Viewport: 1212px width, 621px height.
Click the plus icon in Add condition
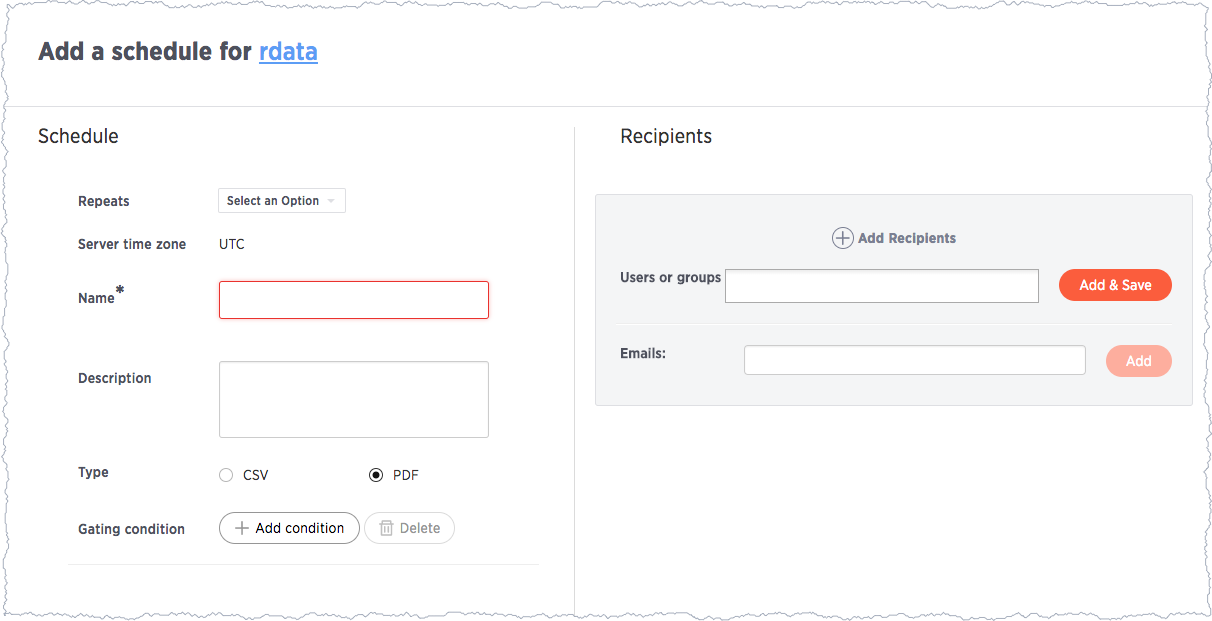[241, 528]
